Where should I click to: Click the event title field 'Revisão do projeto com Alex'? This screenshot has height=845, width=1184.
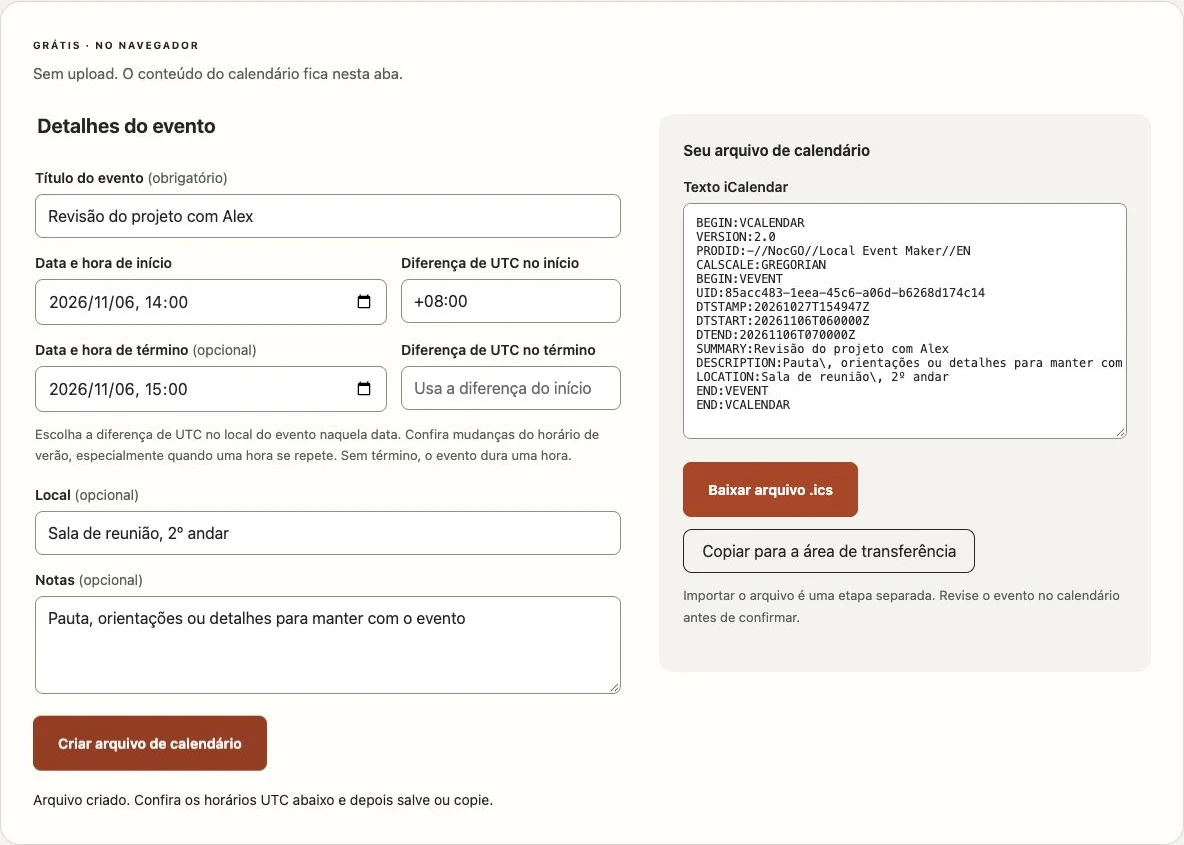click(x=328, y=216)
